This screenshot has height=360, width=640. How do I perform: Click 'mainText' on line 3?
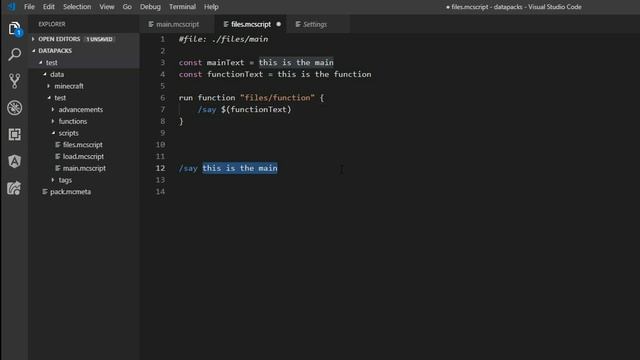(x=225, y=62)
